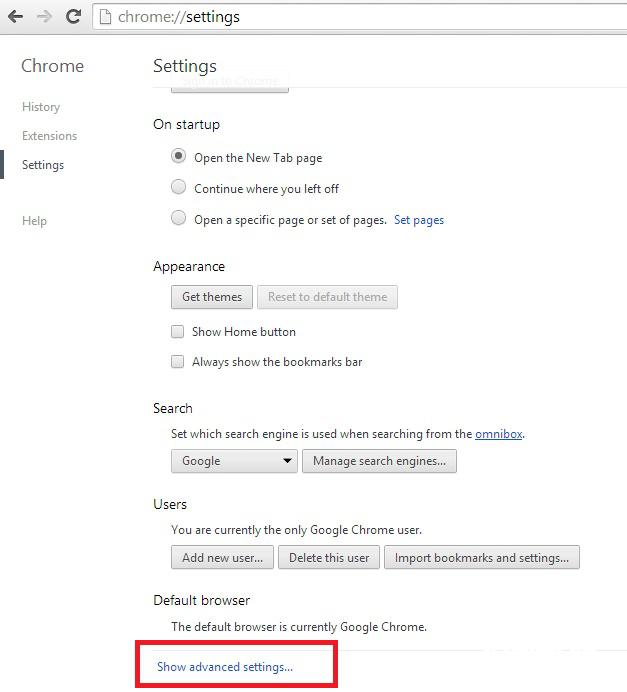
Task: Click the browser forward arrow
Action: (44, 17)
